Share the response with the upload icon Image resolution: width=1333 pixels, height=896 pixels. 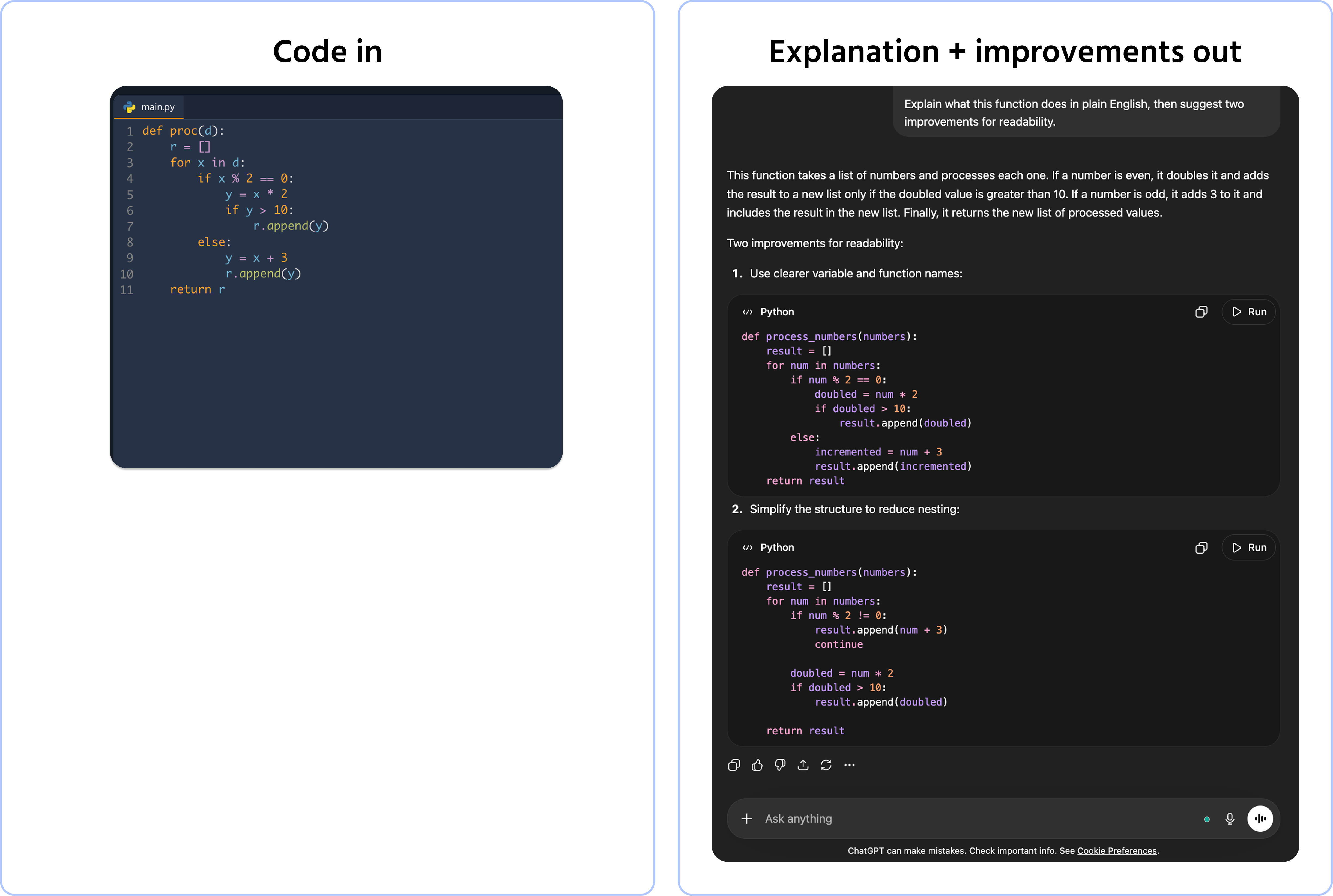[803, 765]
